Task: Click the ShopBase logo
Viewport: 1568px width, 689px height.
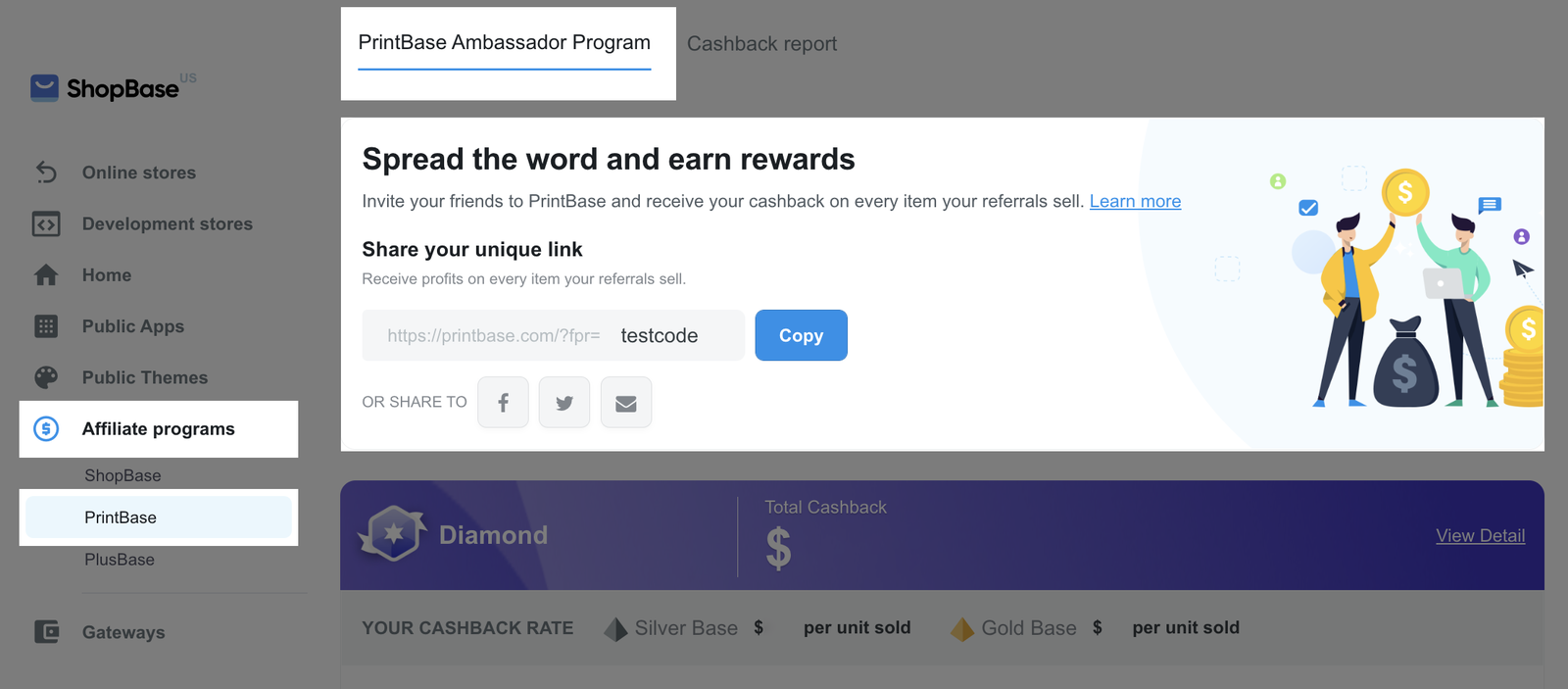Action: (105, 88)
